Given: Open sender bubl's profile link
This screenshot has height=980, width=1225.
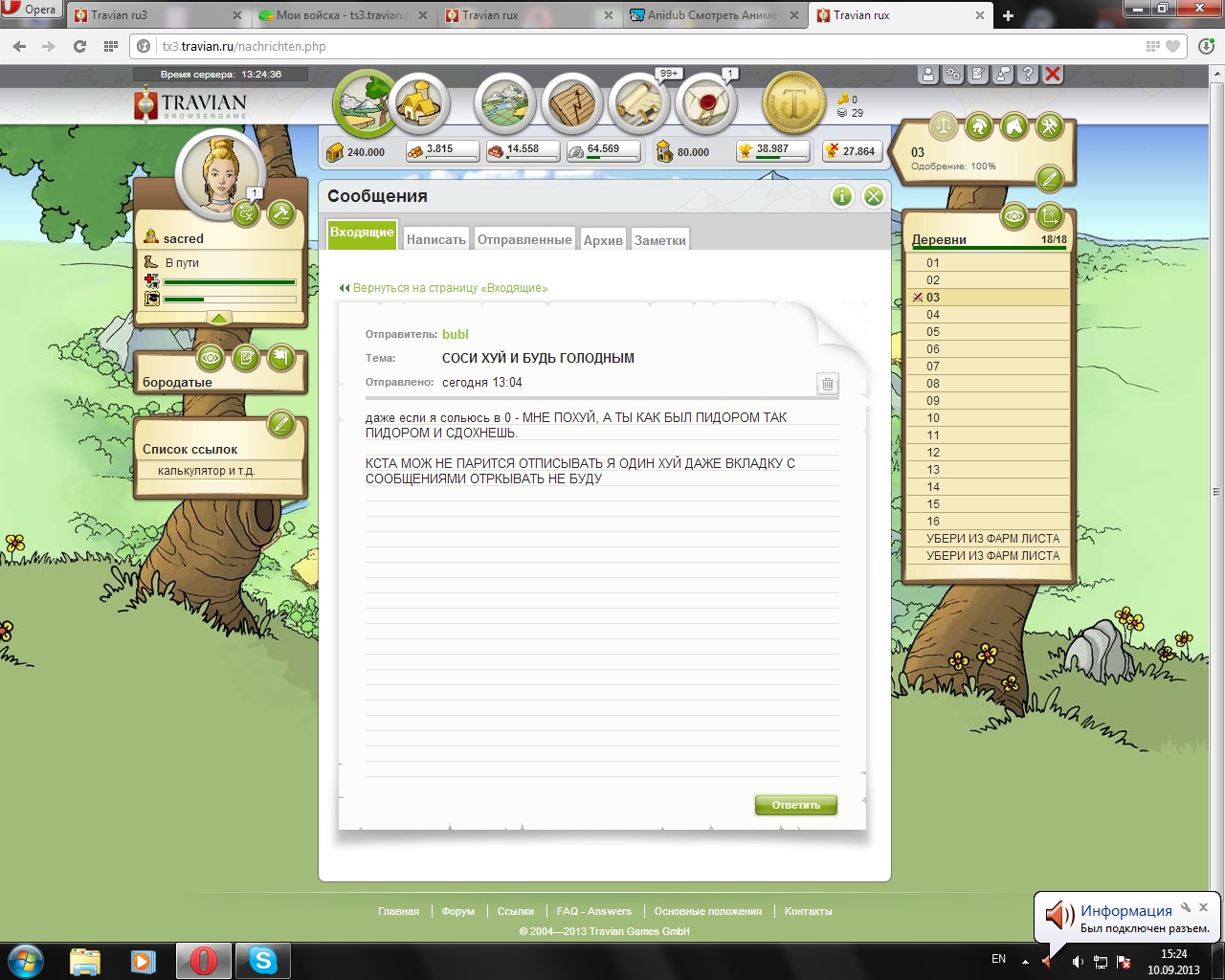Looking at the screenshot, I should (x=456, y=334).
